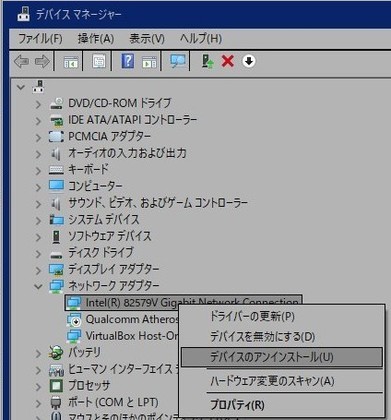Viewport: 391px width, 420px height.
Task: Click the Forward arrow toolbar icon
Action: (42, 61)
